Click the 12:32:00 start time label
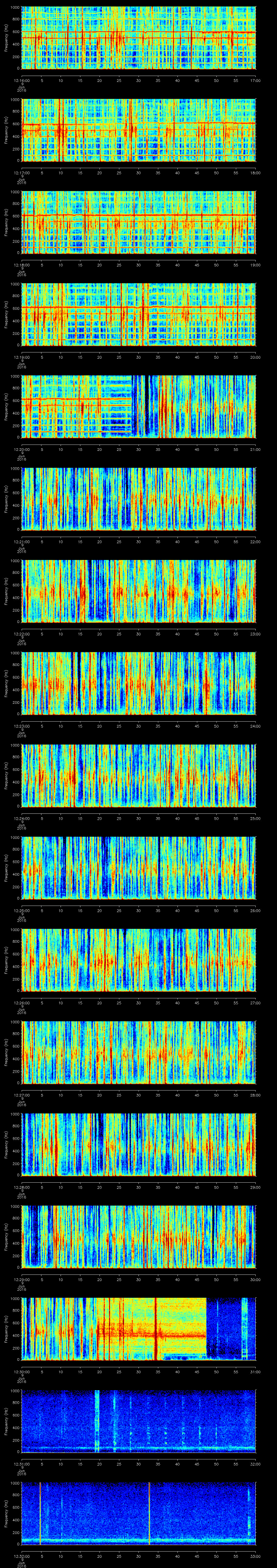The width and height of the screenshot is (277, 1568). (22, 1556)
